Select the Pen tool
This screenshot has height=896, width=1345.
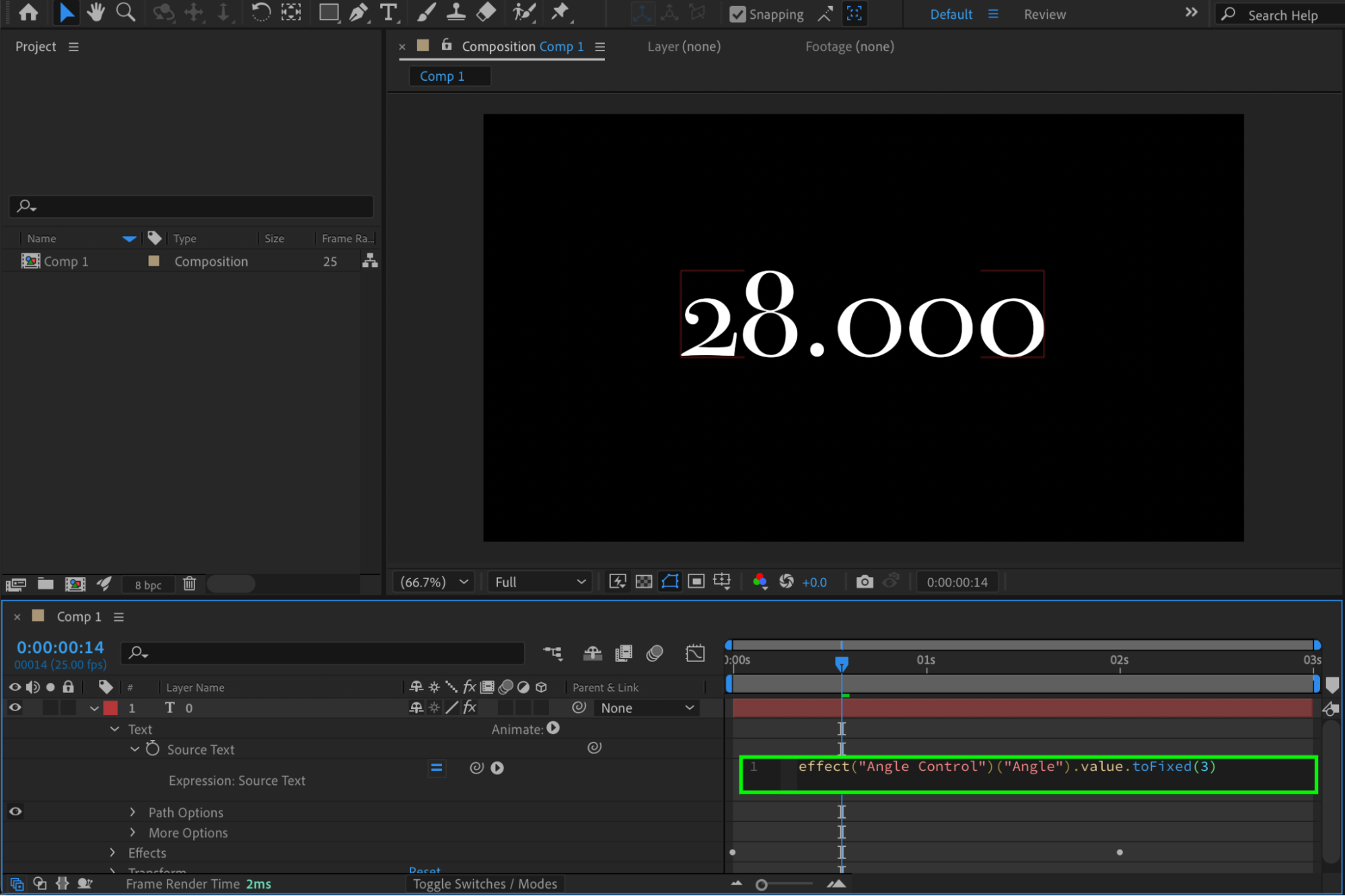tap(359, 12)
